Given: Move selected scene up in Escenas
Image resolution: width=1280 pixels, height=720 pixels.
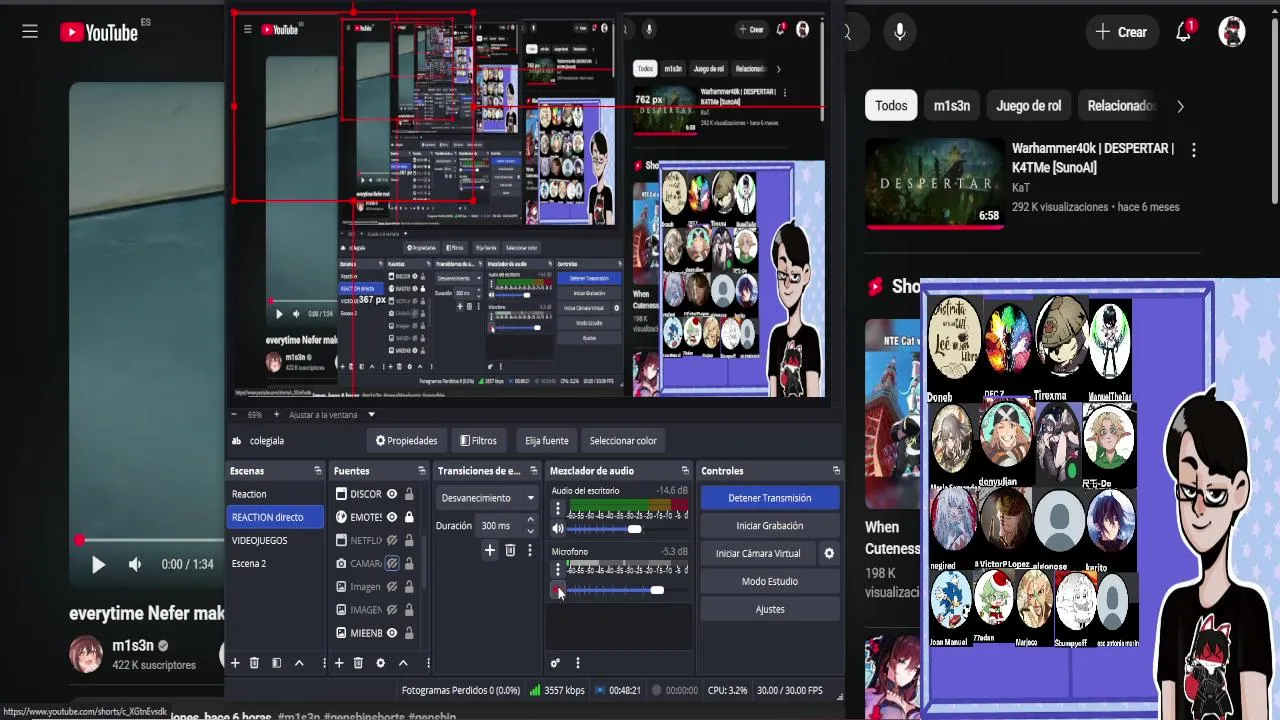Looking at the screenshot, I should click(x=298, y=663).
